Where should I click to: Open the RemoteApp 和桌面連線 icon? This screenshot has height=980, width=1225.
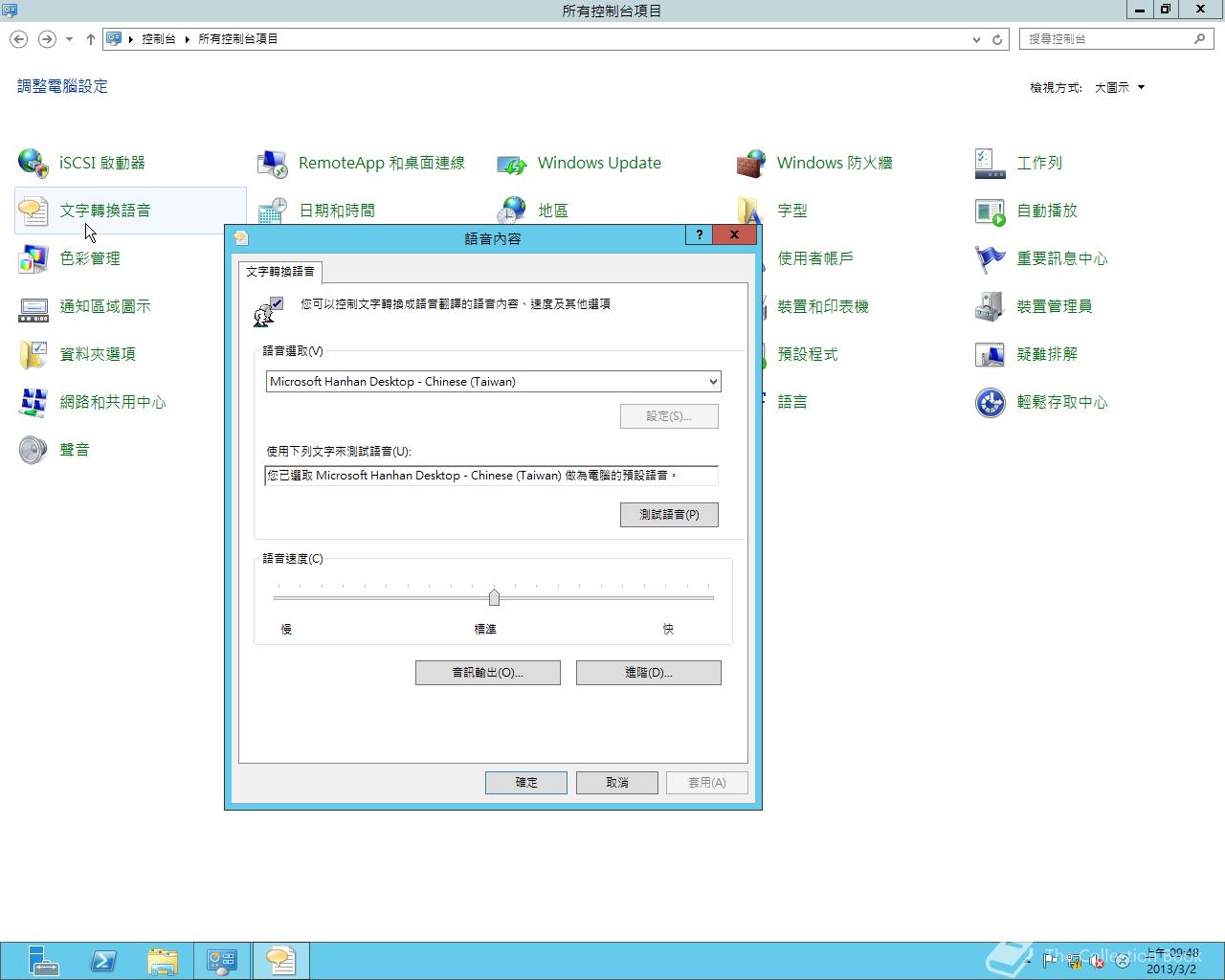coord(273,163)
